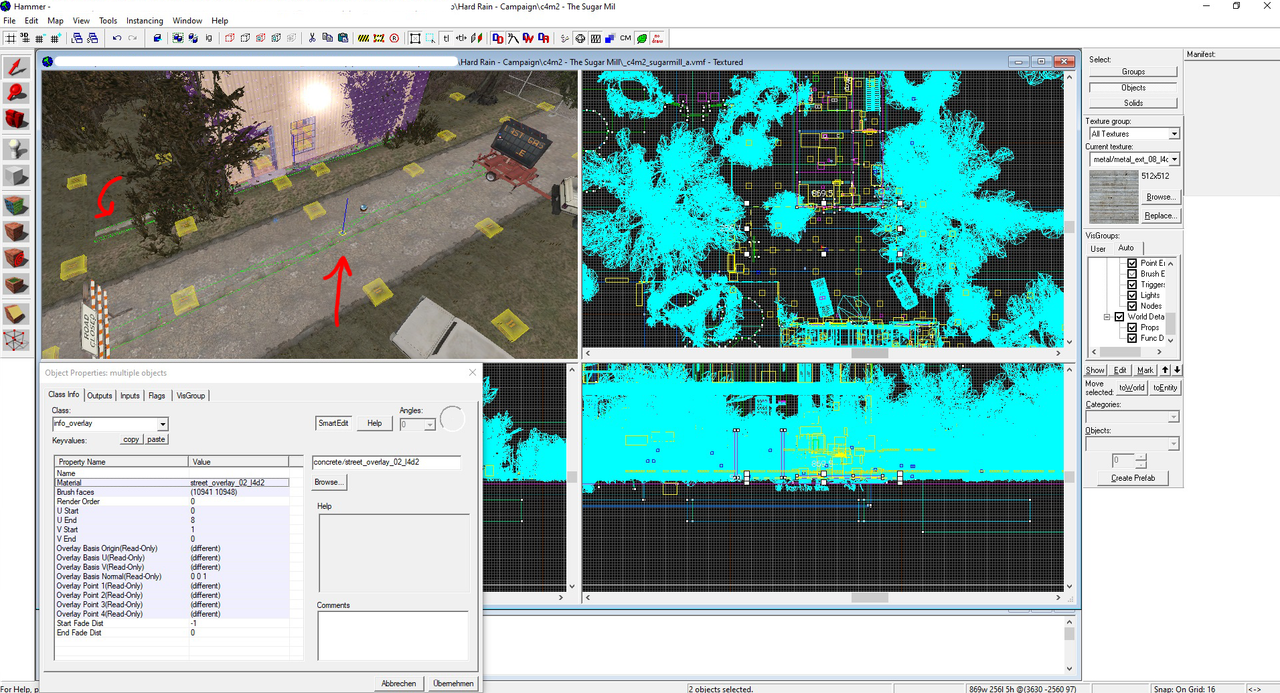Click the Groups select button
Viewport: 1280px width, 693px height.
1133,72
